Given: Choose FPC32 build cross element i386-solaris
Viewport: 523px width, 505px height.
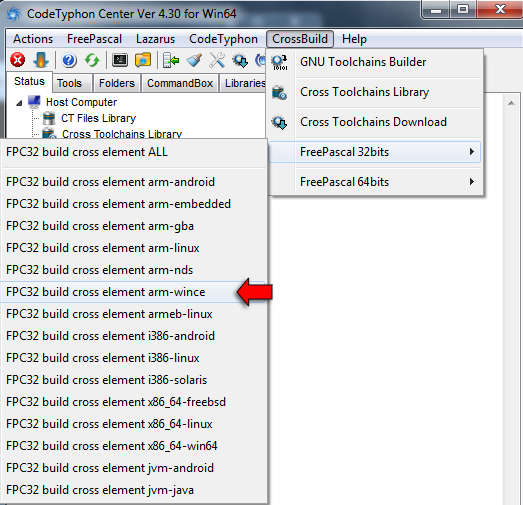Looking at the screenshot, I should (133, 380).
